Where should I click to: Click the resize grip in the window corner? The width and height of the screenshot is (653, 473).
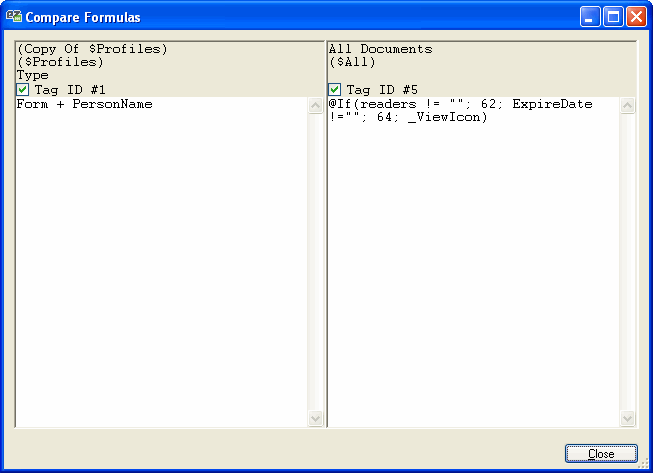point(644,464)
